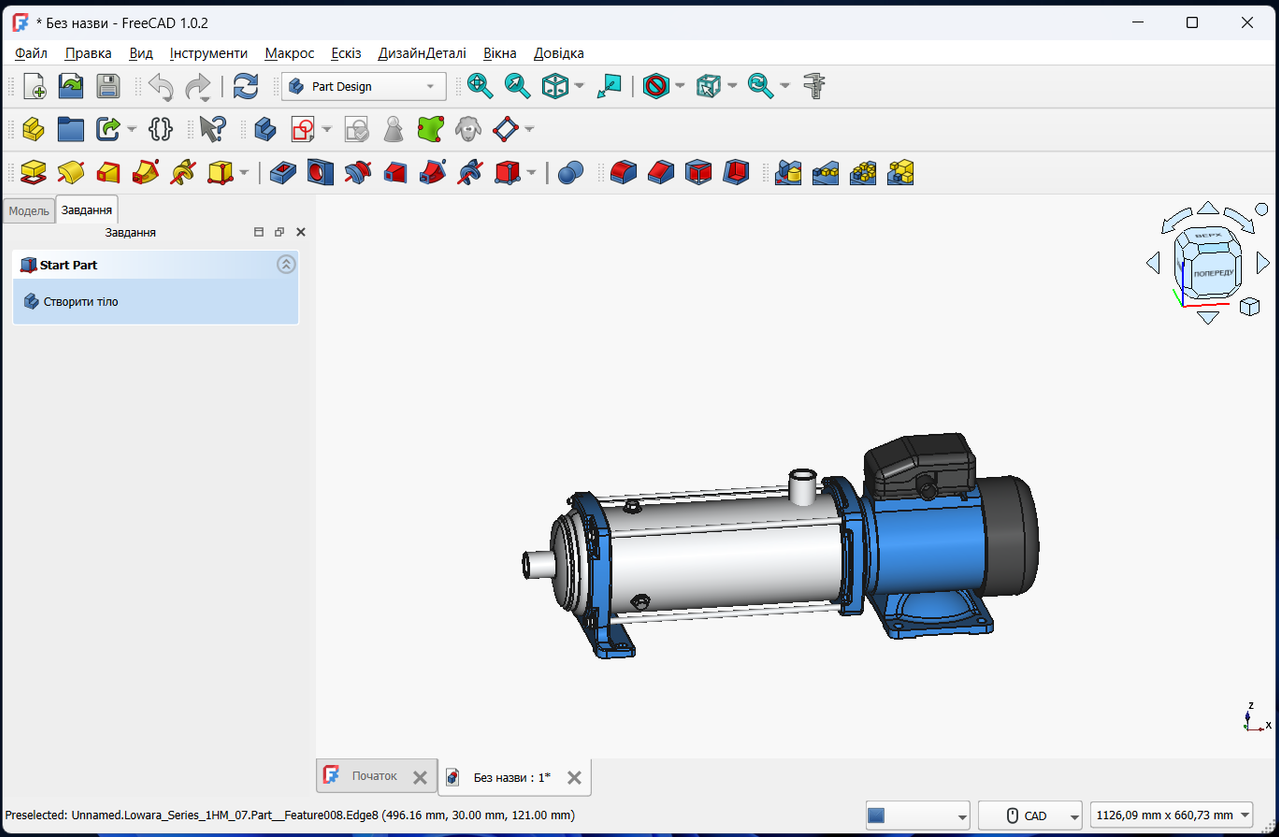Viewport: 1279px width, 837px height.
Task: Select the Fillet tool
Action: pos(623,173)
